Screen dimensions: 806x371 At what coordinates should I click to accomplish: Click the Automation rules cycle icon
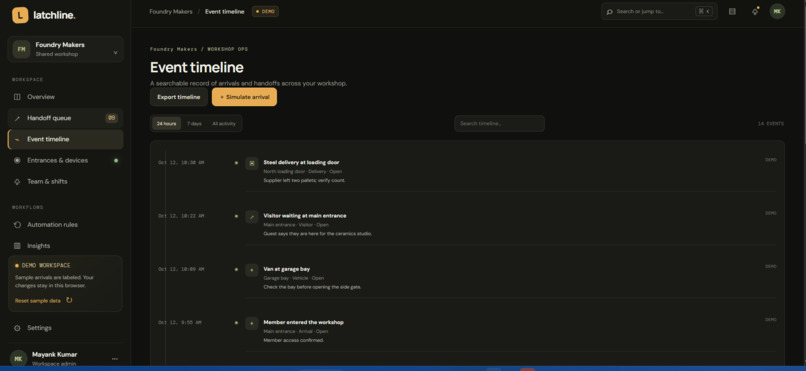pyautogui.click(x=17, y=225)
